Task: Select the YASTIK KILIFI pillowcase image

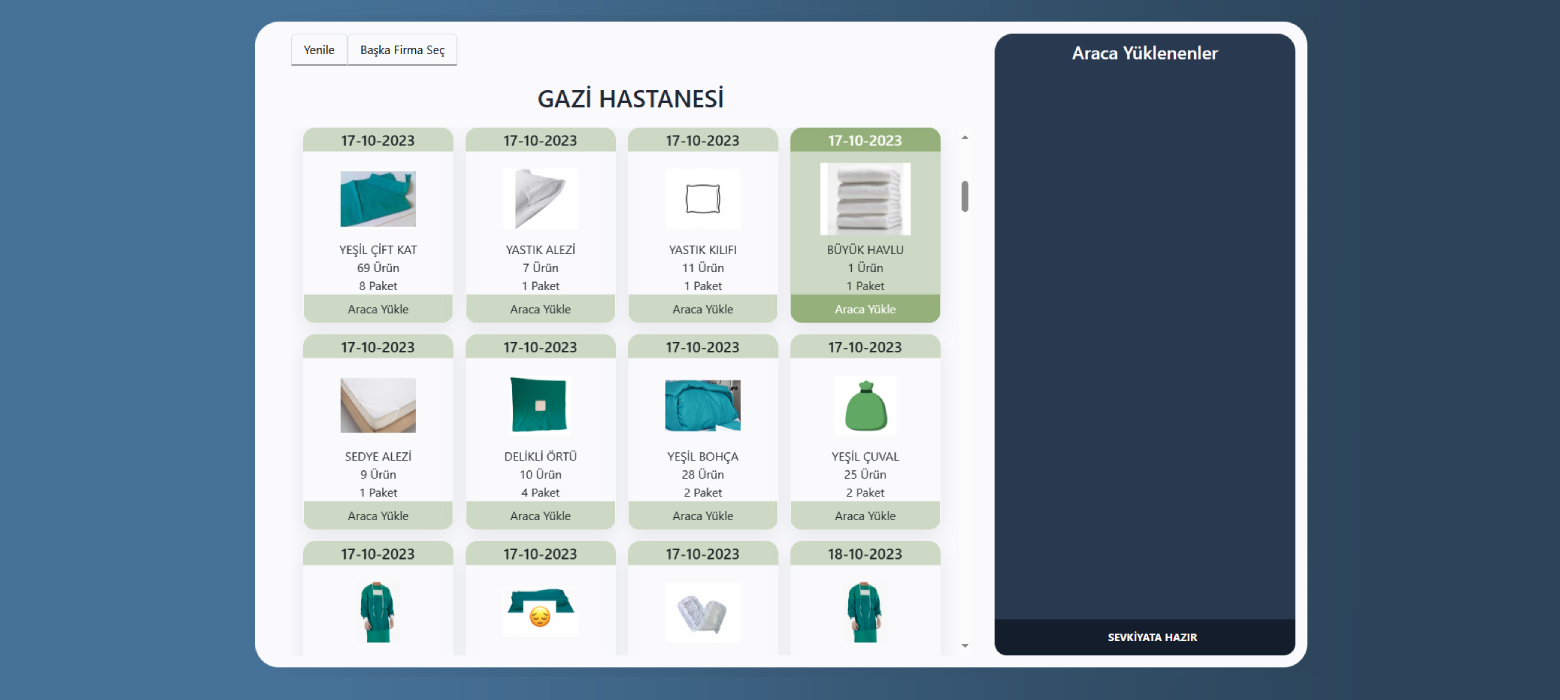Action: (703, 199)
